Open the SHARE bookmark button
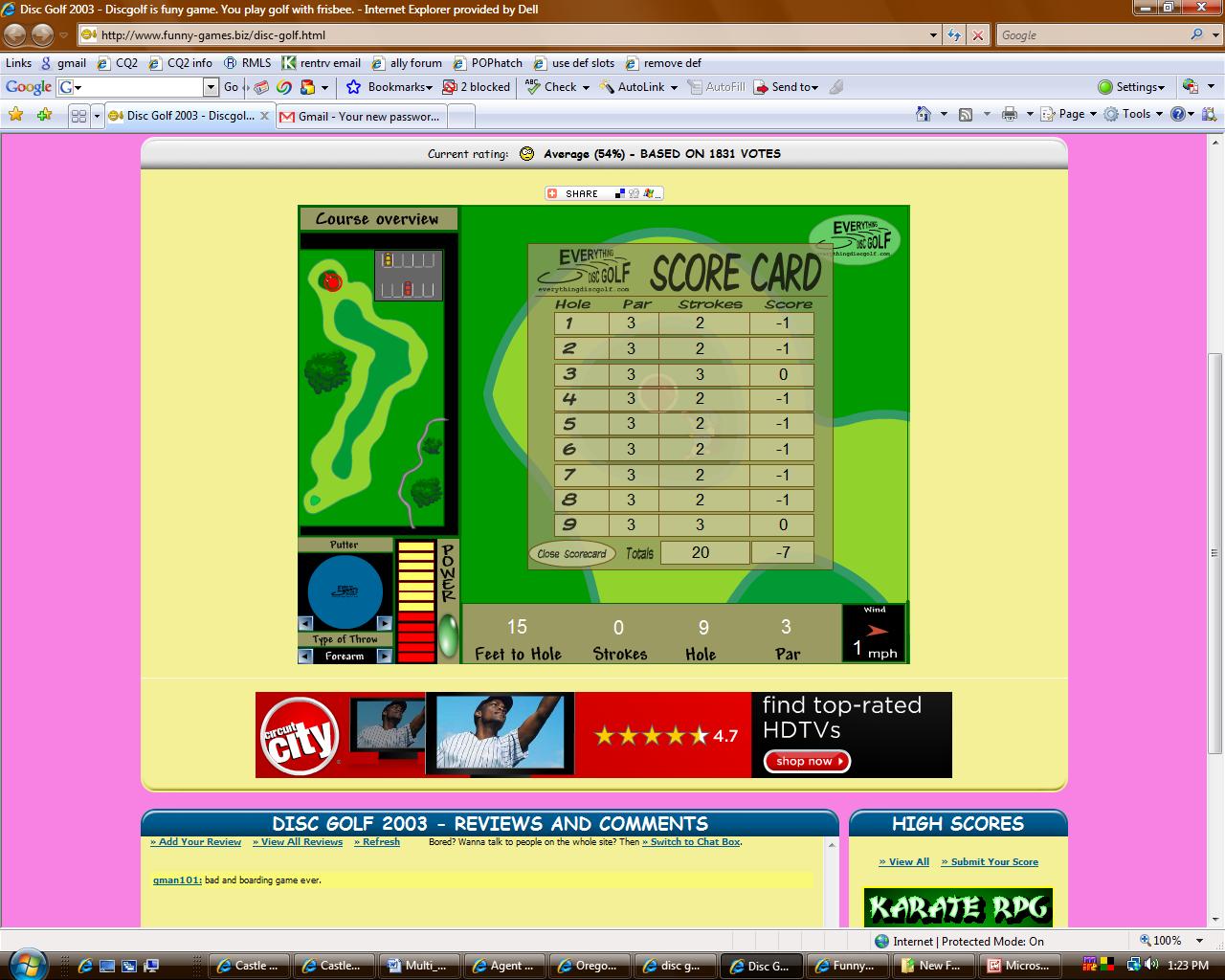Screen dimensions: 1225x980 pos(603,193)
